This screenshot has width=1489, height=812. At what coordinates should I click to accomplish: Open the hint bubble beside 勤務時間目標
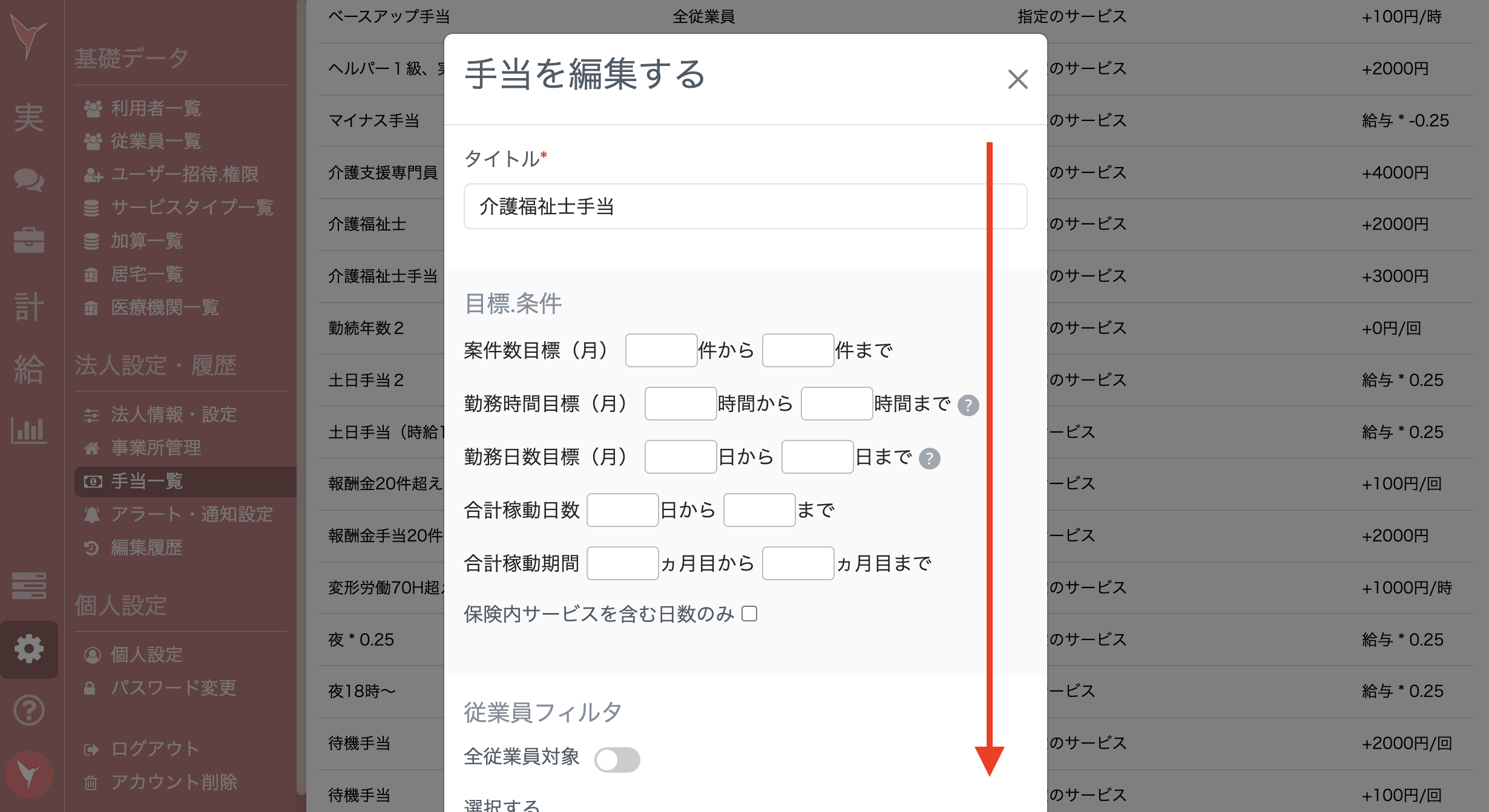click(x=968, y=406)
